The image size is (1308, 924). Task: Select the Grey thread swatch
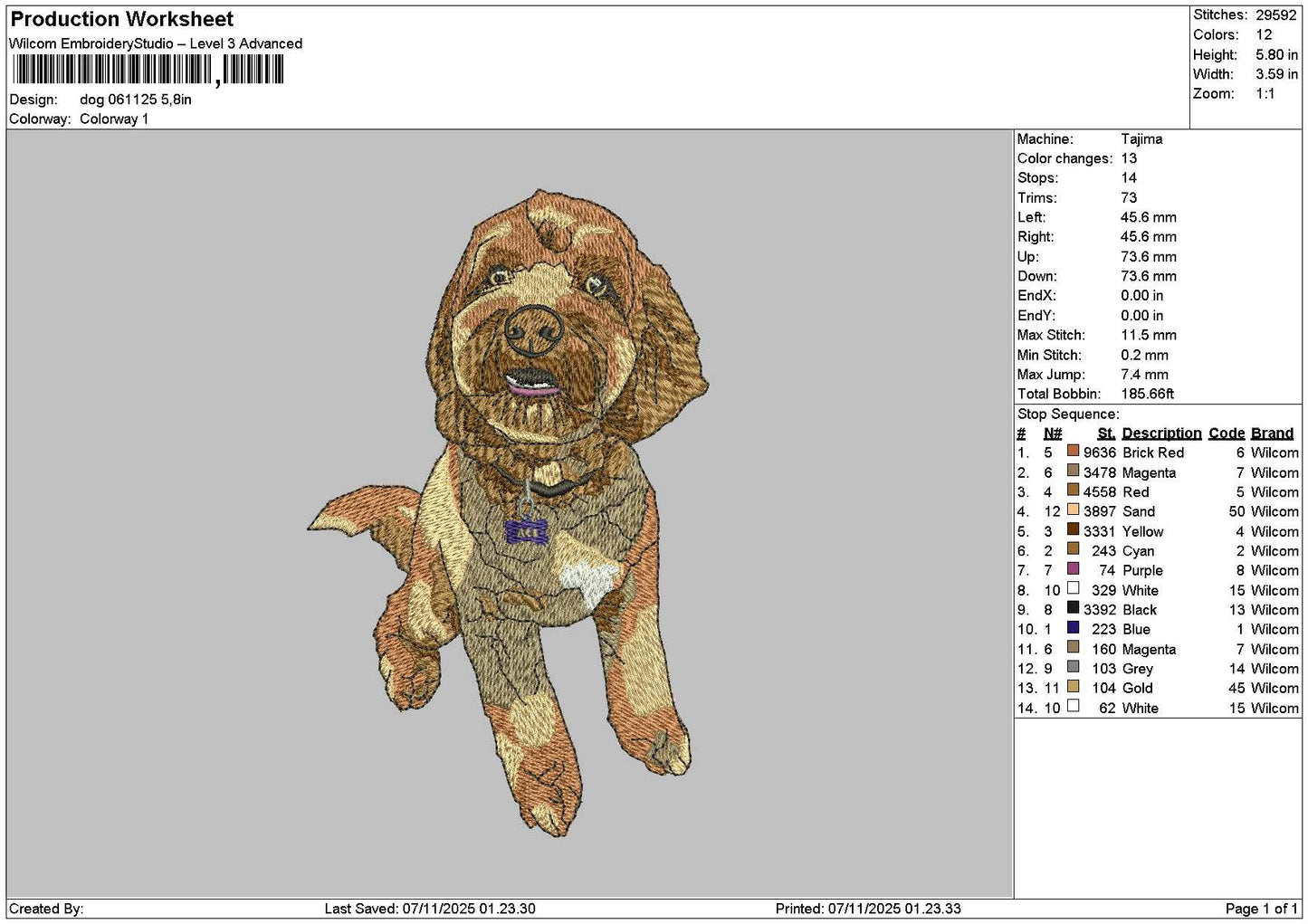1073,667
